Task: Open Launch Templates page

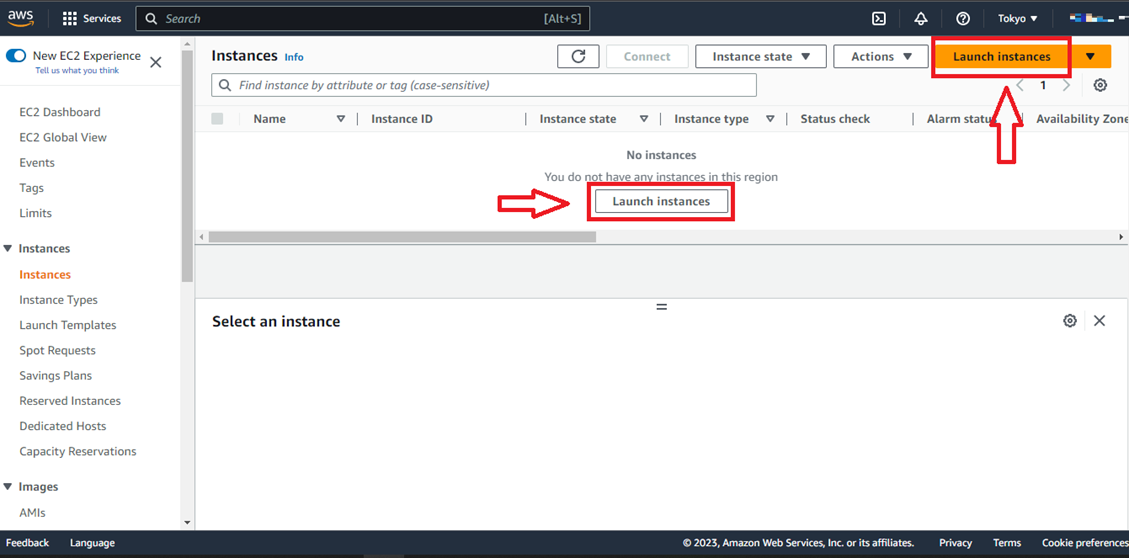Action: point(68,325)
